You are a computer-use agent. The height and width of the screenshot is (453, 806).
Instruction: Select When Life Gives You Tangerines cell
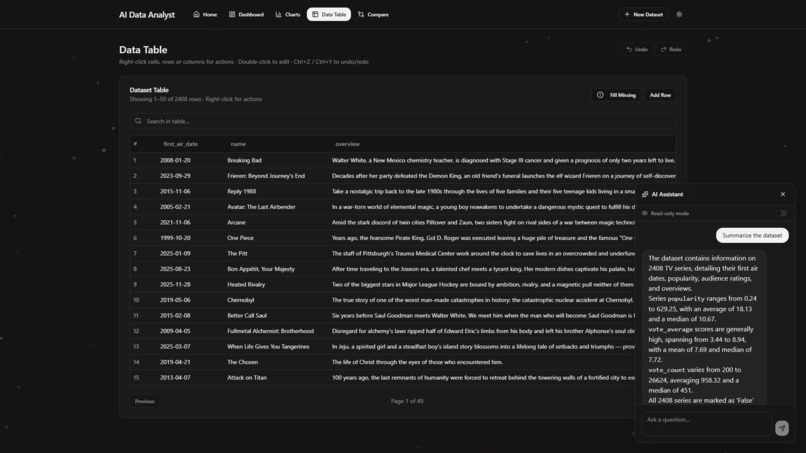[x=268, y=347]
